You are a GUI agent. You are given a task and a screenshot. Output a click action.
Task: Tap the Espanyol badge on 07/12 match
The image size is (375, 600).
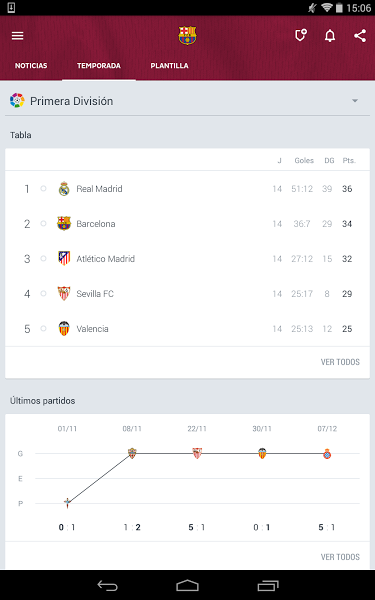click(x=327, y=454)
